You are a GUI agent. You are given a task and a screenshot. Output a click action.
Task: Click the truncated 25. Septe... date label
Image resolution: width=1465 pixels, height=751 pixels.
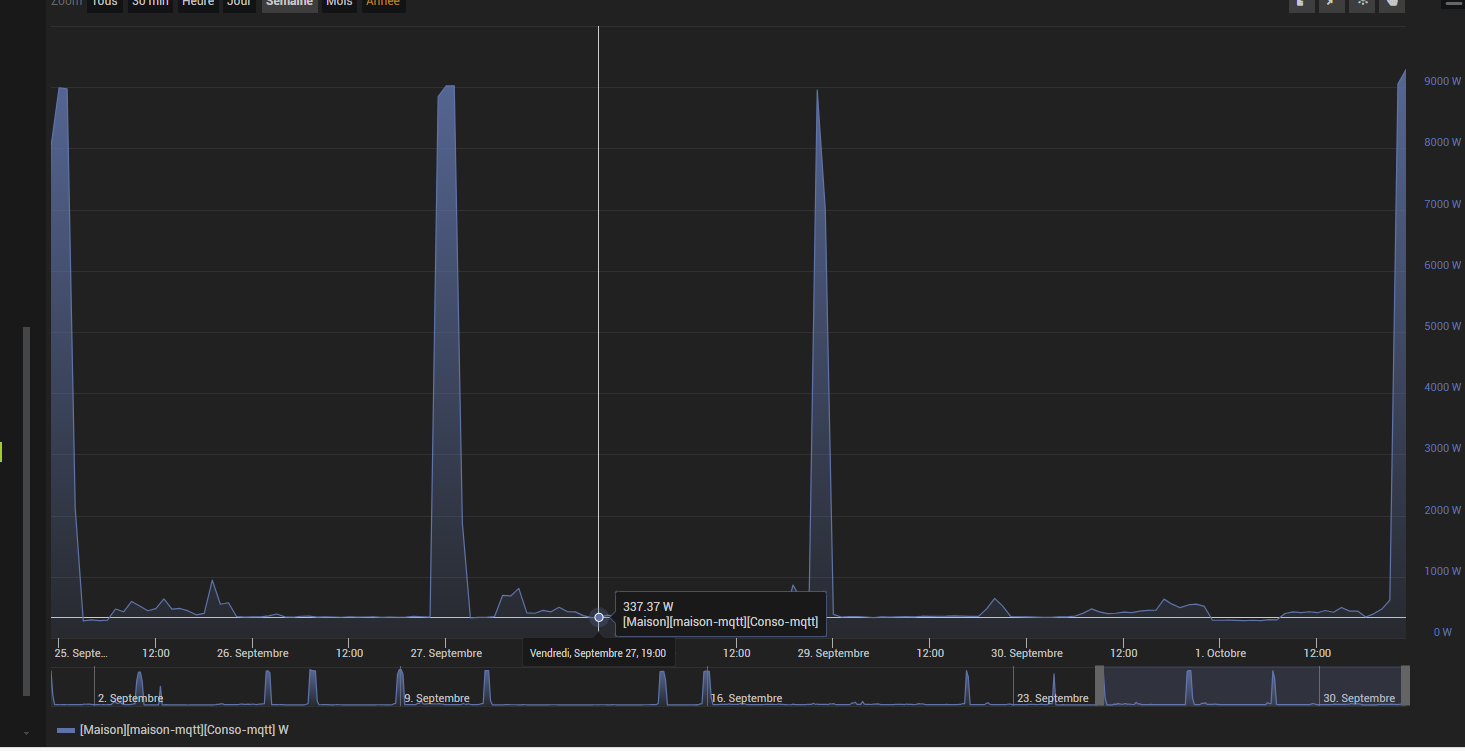click(x=82, y=653)
